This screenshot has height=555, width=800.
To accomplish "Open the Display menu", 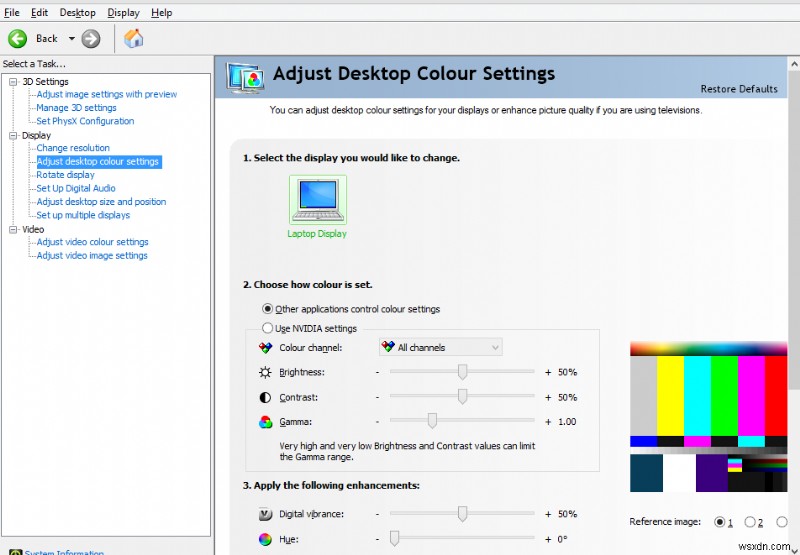I will pyautogui.click(x=123, y=13).
